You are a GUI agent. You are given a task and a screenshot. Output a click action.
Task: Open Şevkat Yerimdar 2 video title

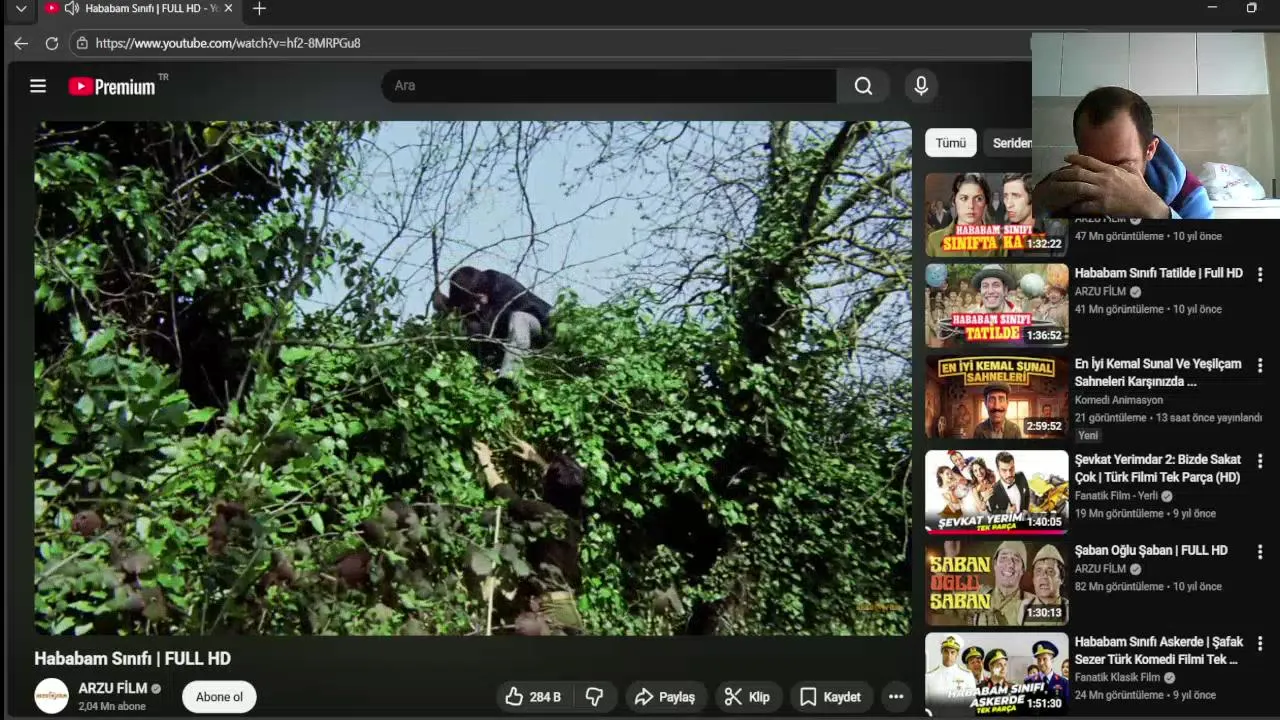click(x=1158, y=469)
